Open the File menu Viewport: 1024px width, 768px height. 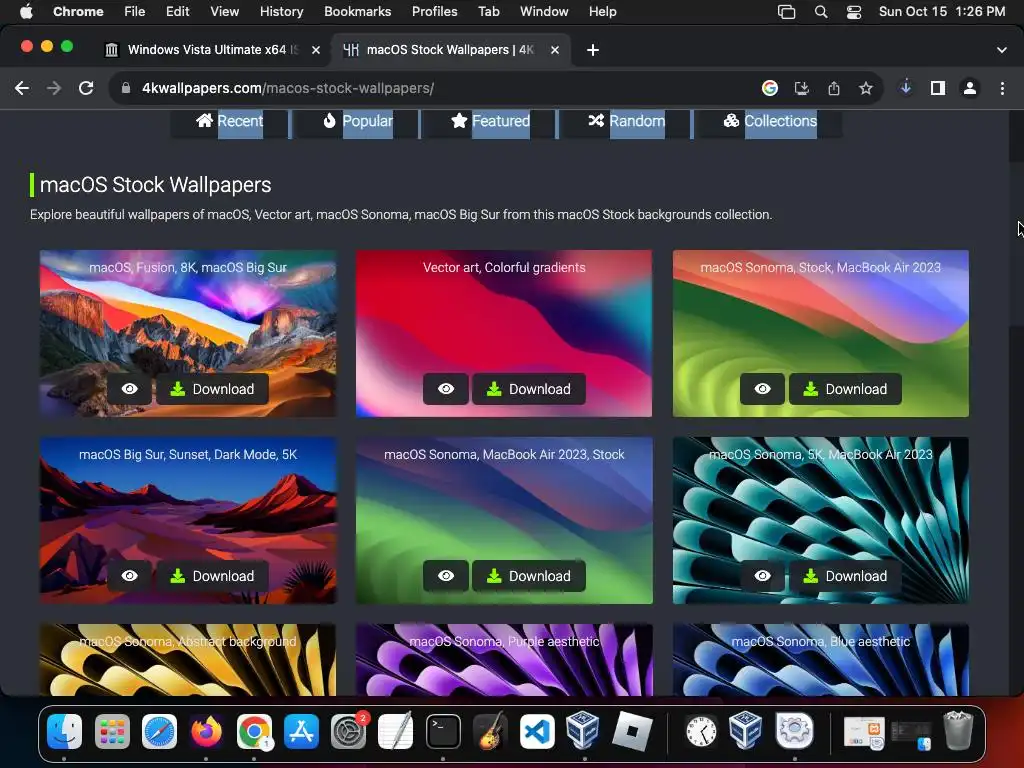135,12
